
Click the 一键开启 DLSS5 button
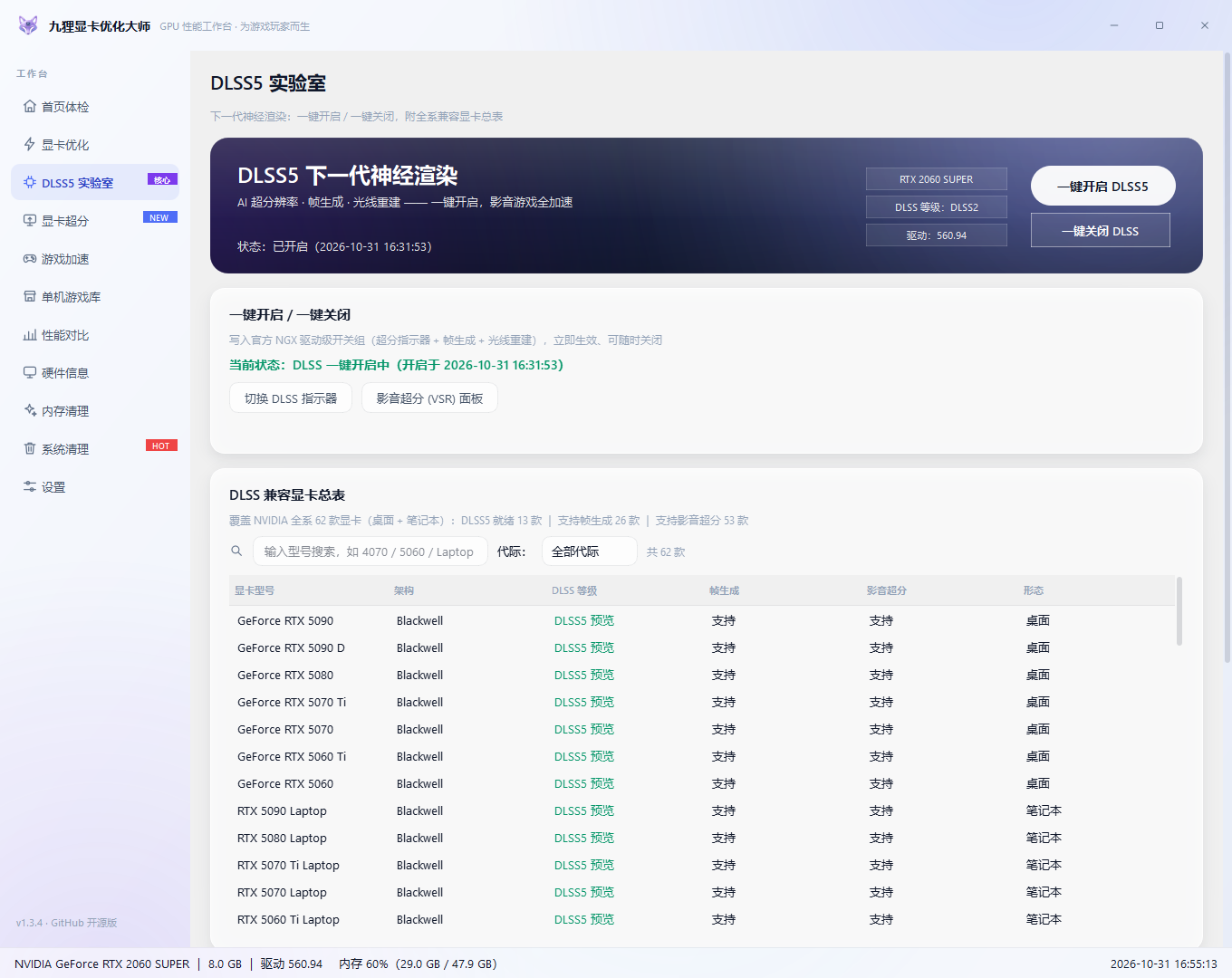pos(1102,186)
